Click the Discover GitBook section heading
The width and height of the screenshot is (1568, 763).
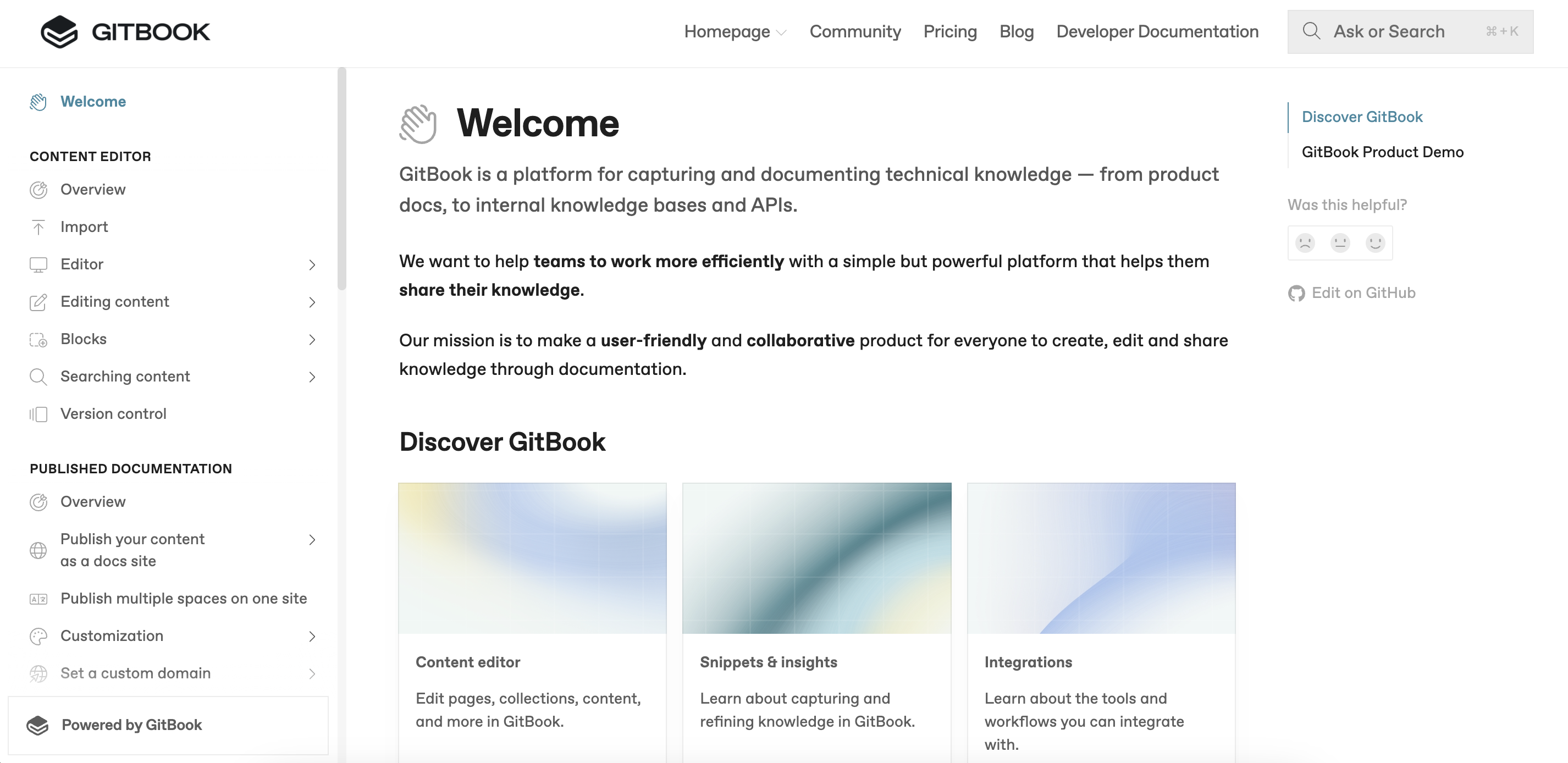coord(502,443)
